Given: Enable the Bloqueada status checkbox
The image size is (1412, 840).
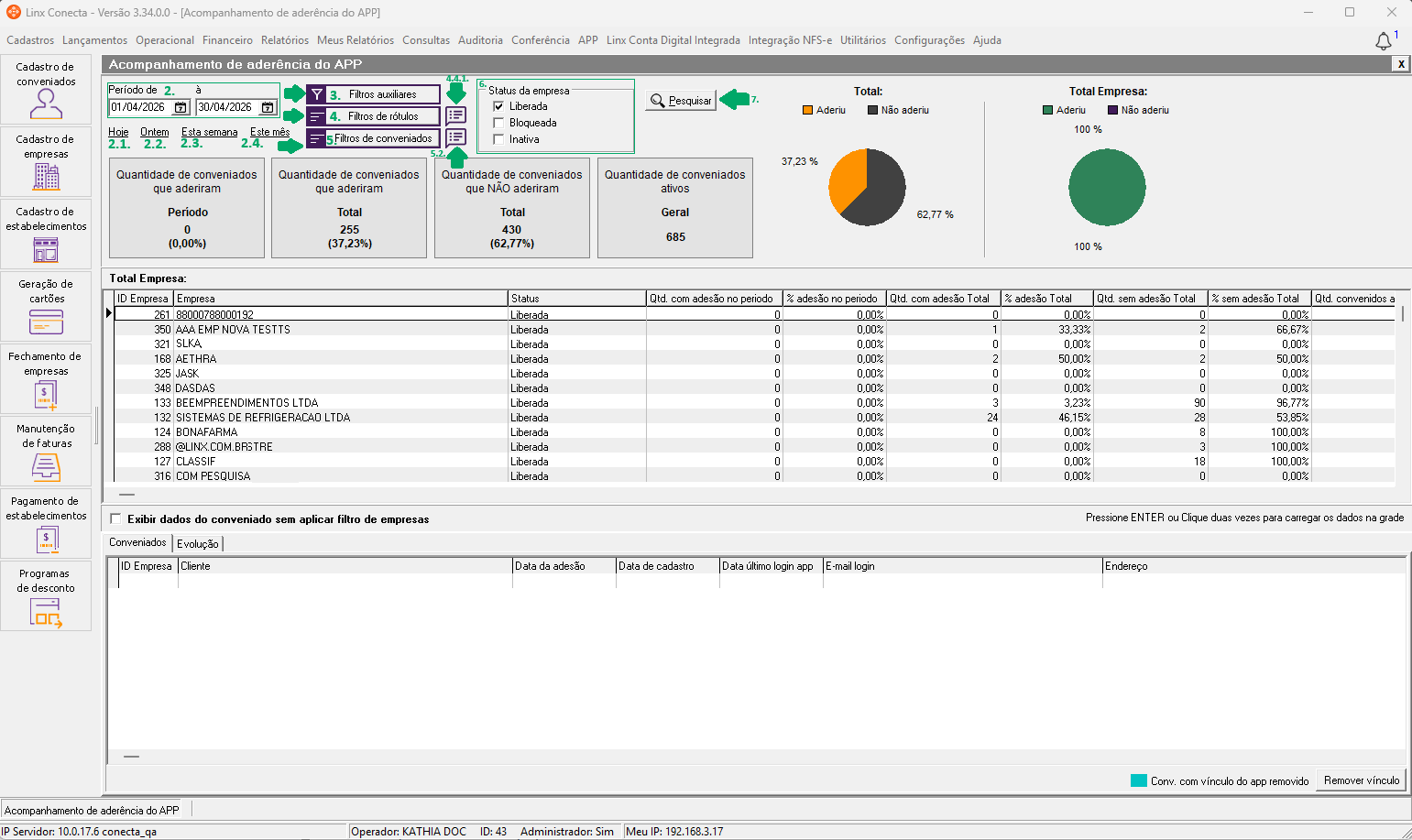Looking at the screenshot, I should click(498, 123).
